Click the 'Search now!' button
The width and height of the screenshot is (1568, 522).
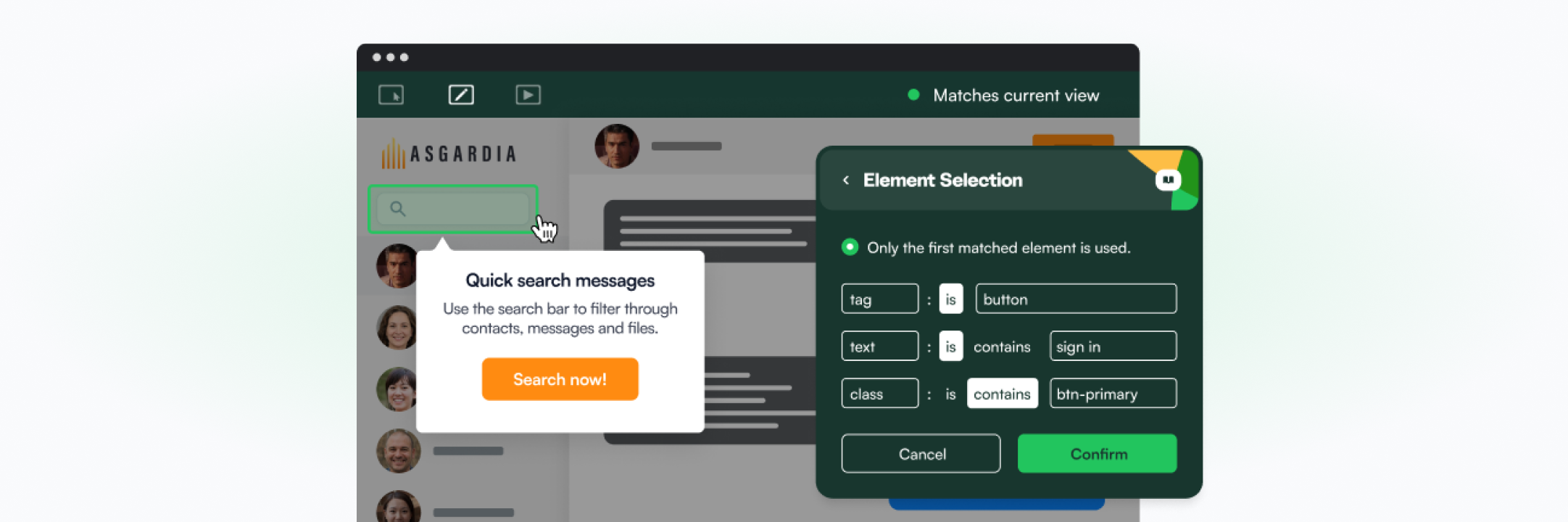(560, 379)
